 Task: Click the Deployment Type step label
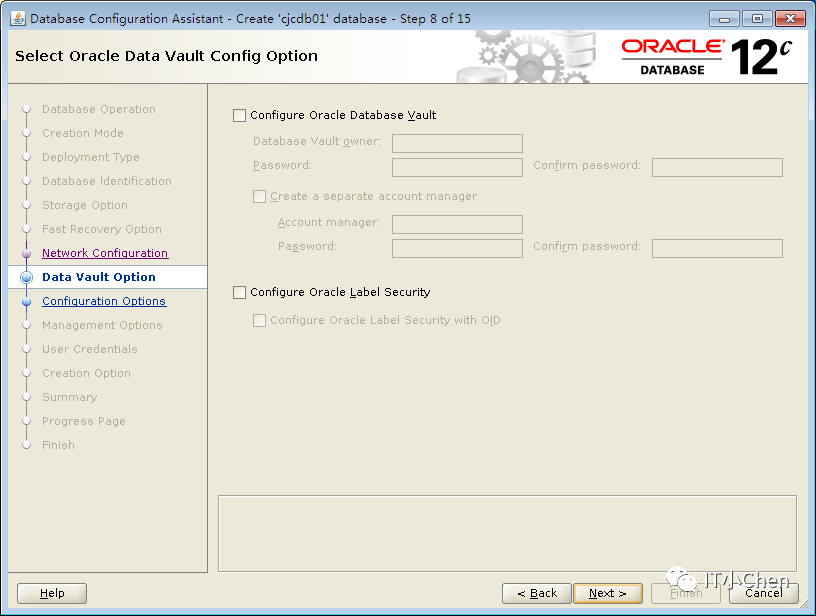click(91, 157)
